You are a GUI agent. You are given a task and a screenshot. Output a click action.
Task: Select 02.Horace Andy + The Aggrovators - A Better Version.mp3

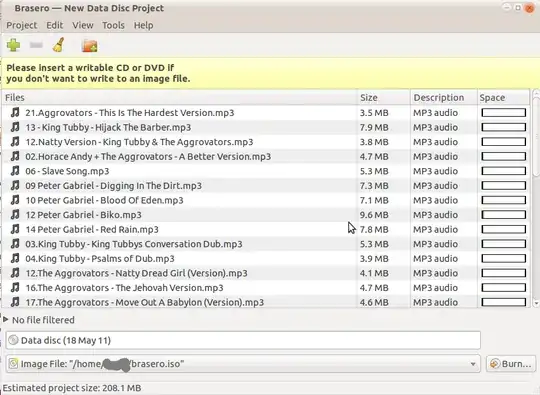(x=148, y=156)
